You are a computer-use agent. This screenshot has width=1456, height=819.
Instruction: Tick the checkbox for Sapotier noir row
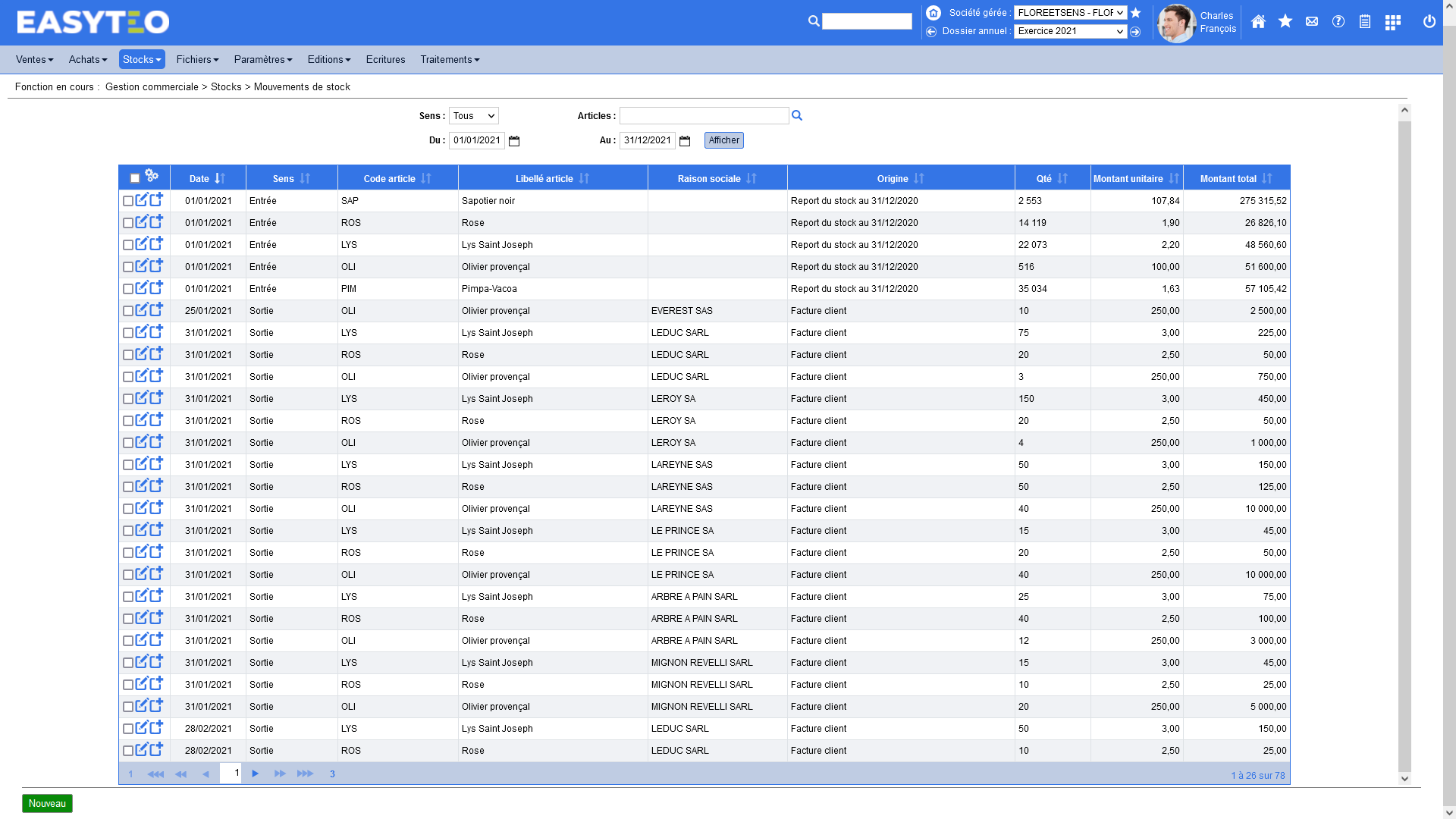(128, 201)
